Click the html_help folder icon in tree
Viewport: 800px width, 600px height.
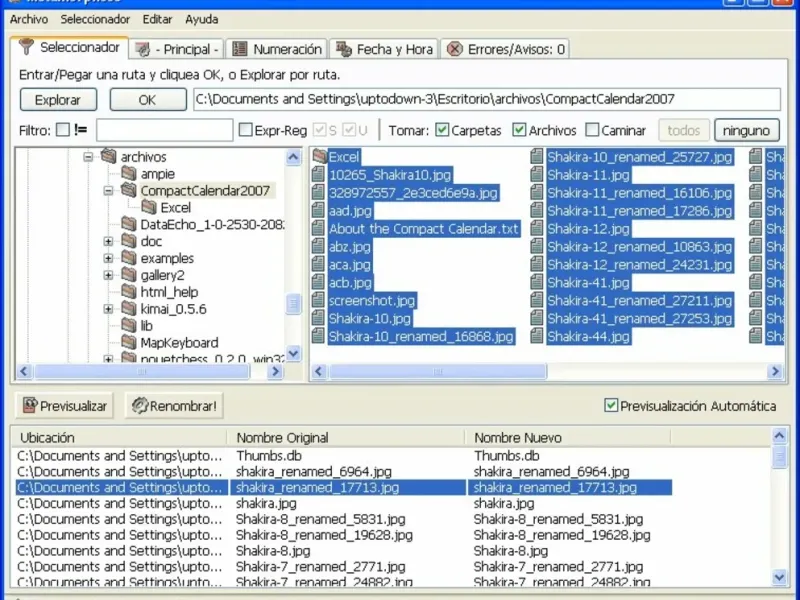(x=129, y=291)
